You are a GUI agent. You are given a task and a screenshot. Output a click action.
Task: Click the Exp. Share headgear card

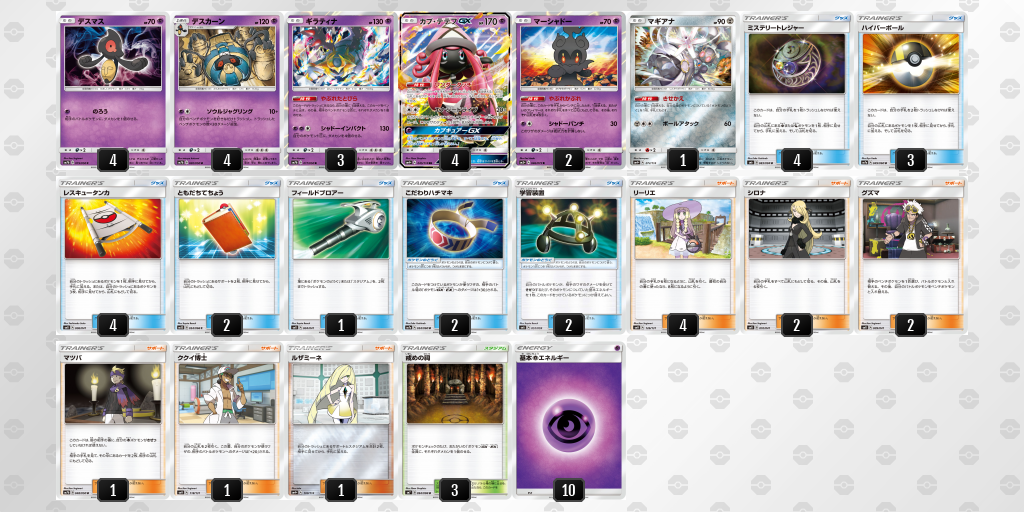(568, 254)
